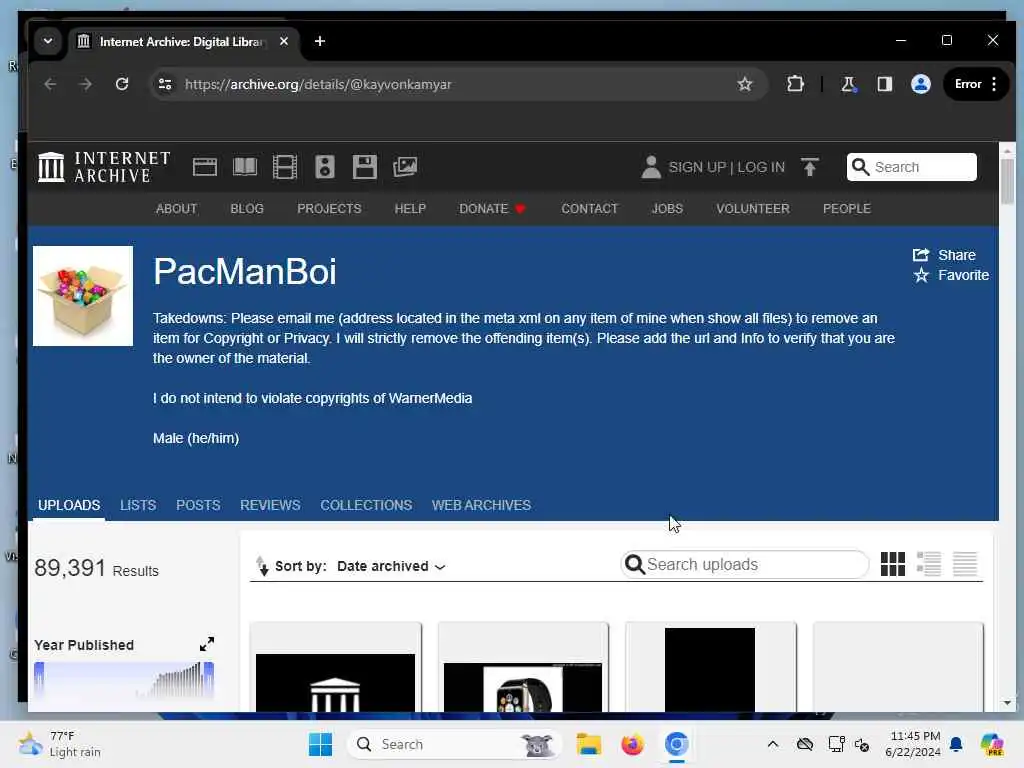Image resolution: width=1024 pixels, height=768 pixels.
Task: Open the ABOUT link
Action: 176,208
